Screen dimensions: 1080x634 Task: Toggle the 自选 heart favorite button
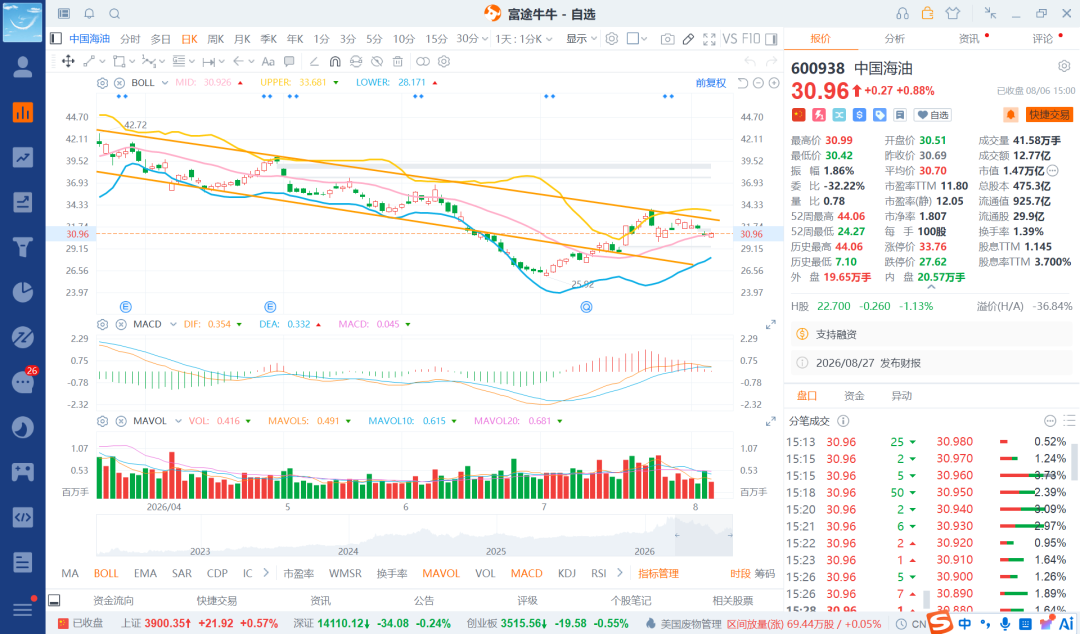click(932, 115)
